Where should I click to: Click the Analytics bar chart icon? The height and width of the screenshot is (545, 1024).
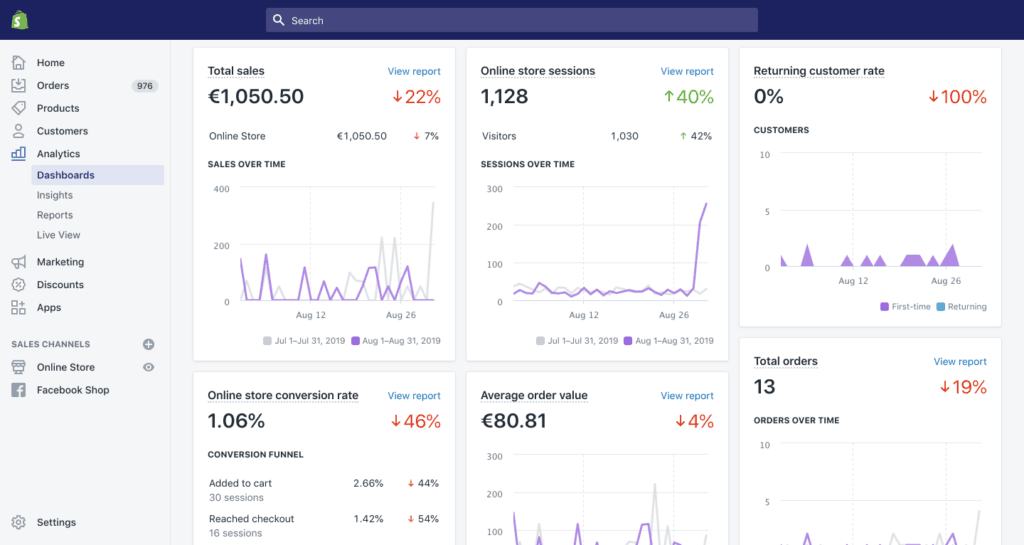pos(18,154)
